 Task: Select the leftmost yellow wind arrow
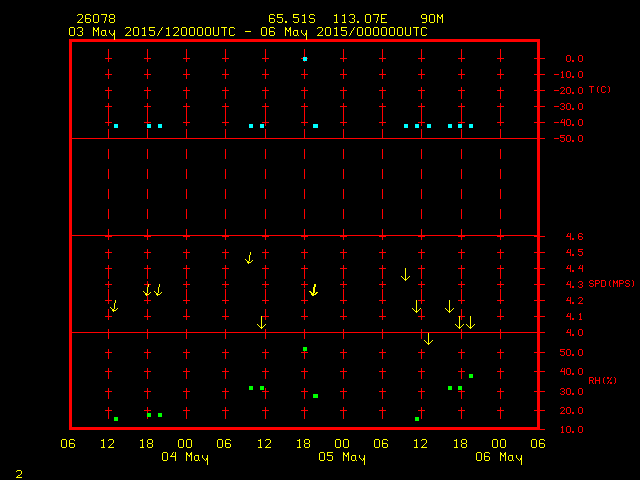tap(114, 306)
